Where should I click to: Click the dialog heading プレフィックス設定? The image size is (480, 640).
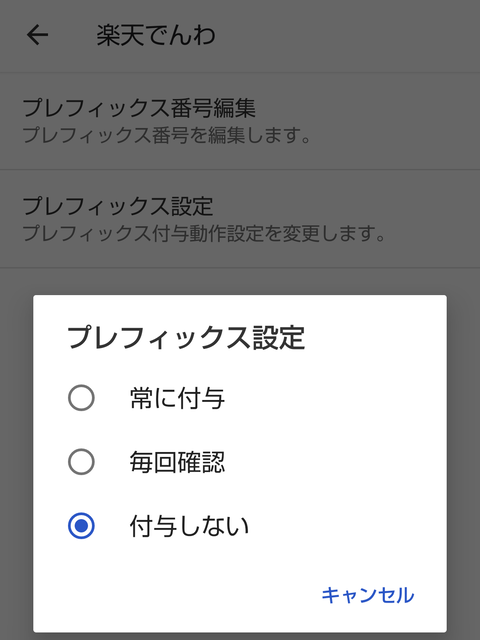pyautogui.click(x=186, y=338)
